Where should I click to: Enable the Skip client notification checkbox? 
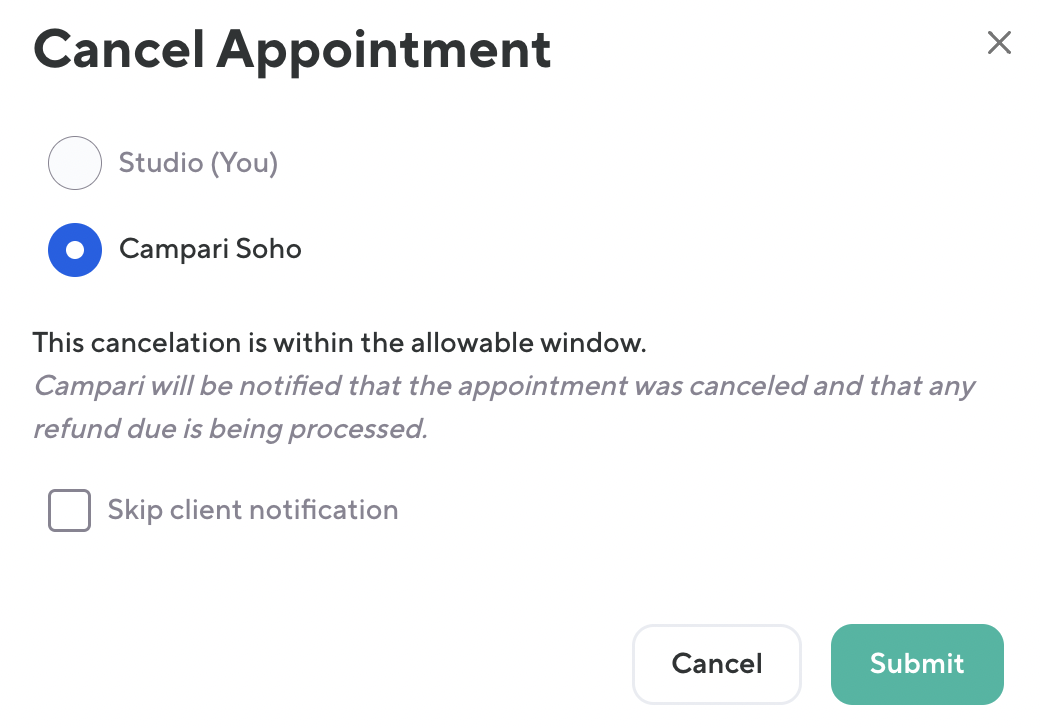pyautogui.click(x=70, y=510)
